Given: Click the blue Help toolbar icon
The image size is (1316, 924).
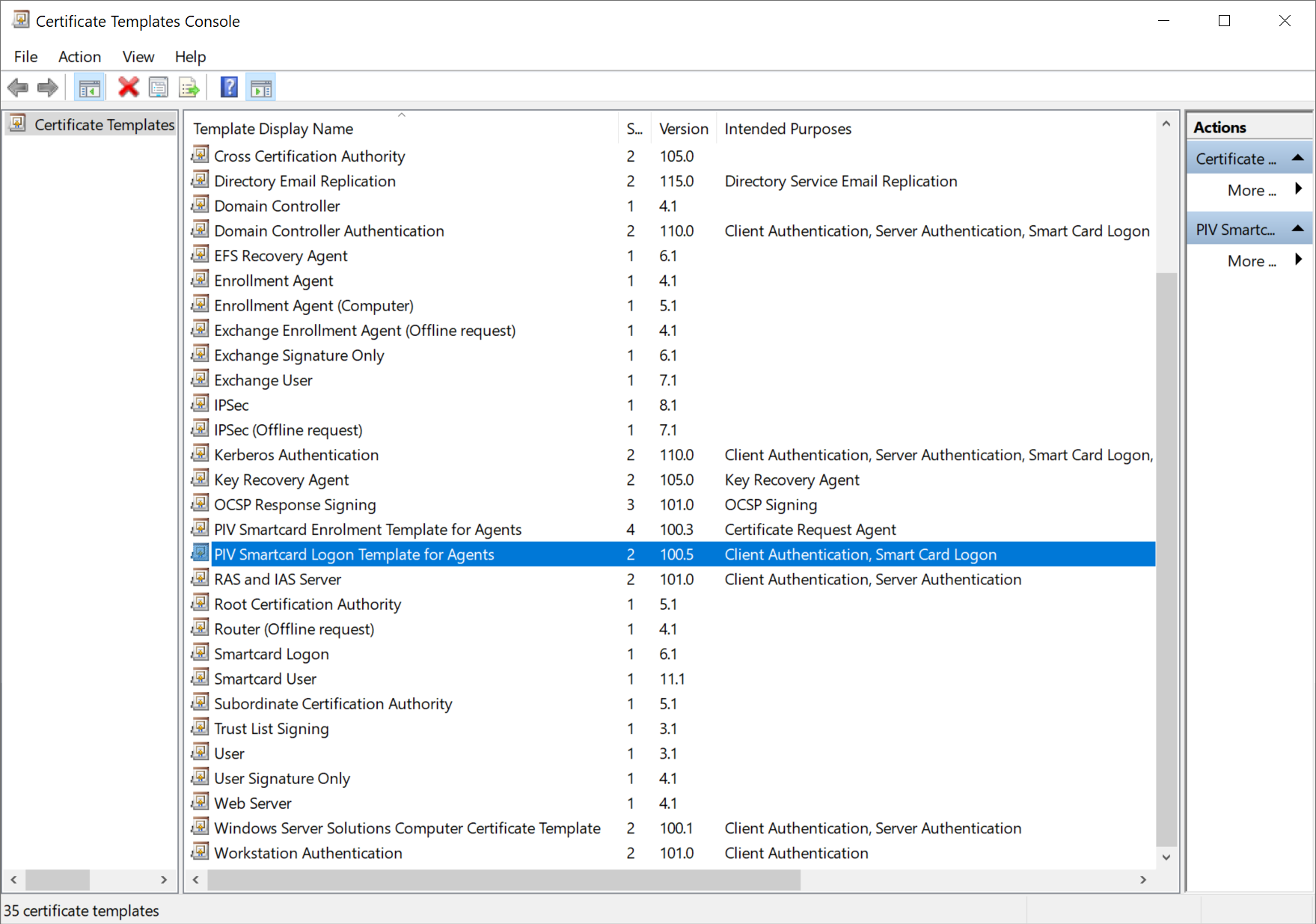Looking at the screenshot, I should pyautogui.click(x=229, y=88).
